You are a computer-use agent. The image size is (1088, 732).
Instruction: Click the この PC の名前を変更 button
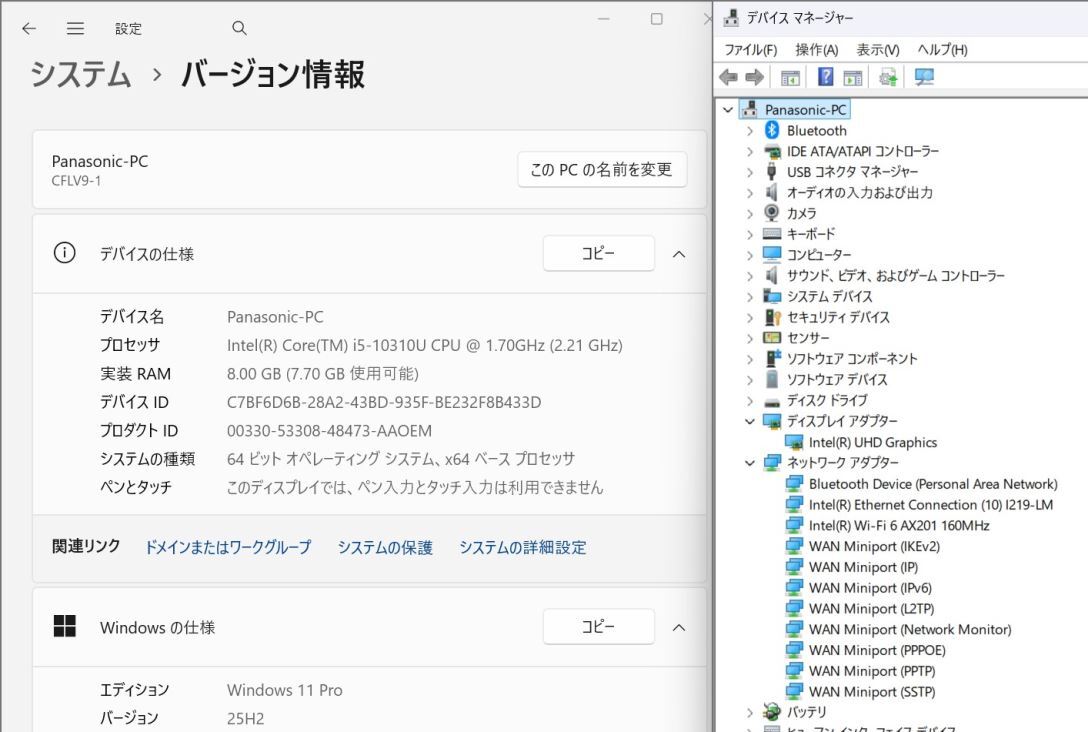click(601, 169)
